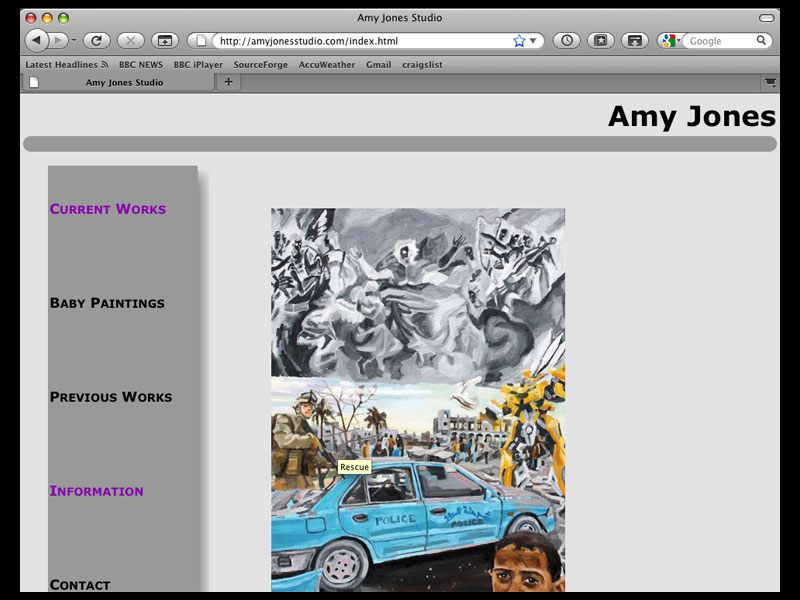Add a tab with the plus button

pyautogui.click(x=228, y=82)
